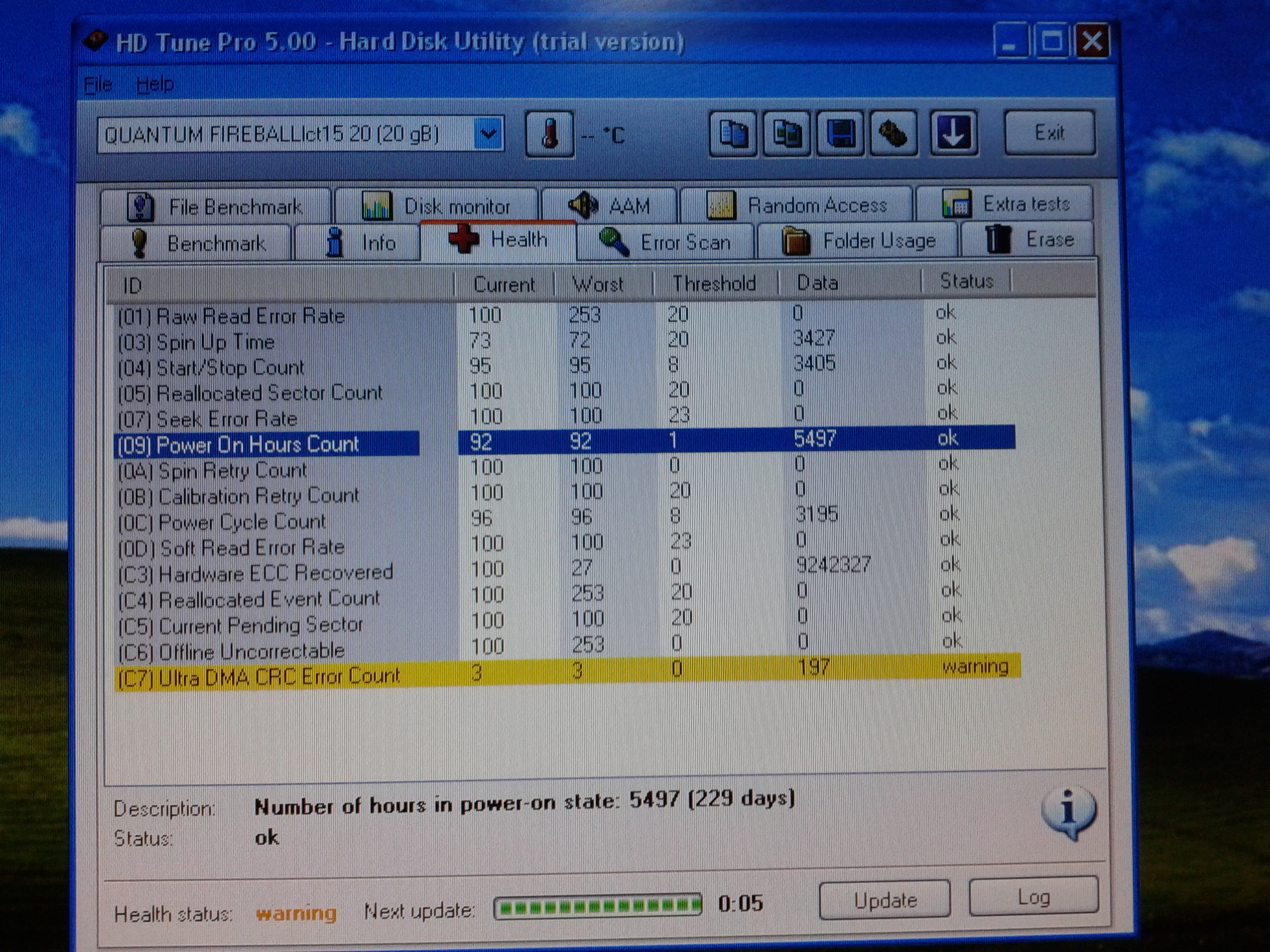Click the blue down-arrow minimize-to-tray icon
The width and height of the screenshot is (1270, 952).
pyautogui.click(x=953, y=133)
